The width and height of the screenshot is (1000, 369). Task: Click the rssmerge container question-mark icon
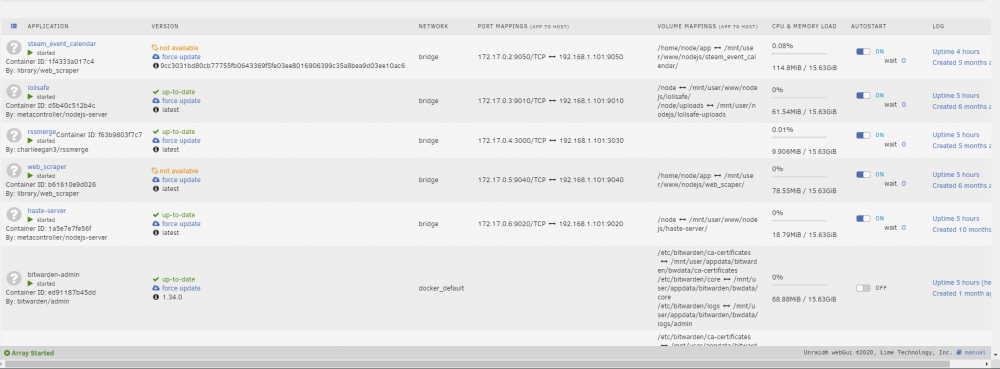tap(14, 136)
